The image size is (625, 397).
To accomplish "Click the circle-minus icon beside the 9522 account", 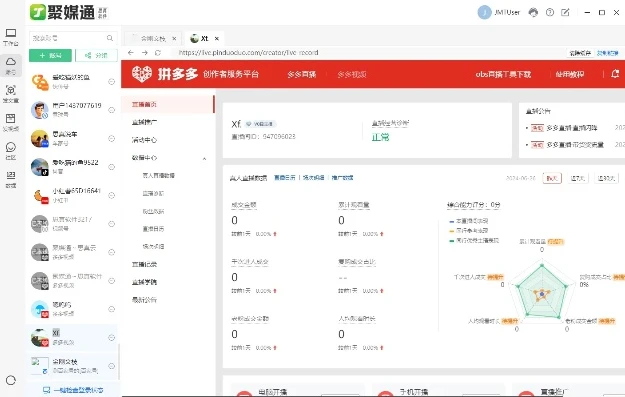I will click(x=112, y=167).
